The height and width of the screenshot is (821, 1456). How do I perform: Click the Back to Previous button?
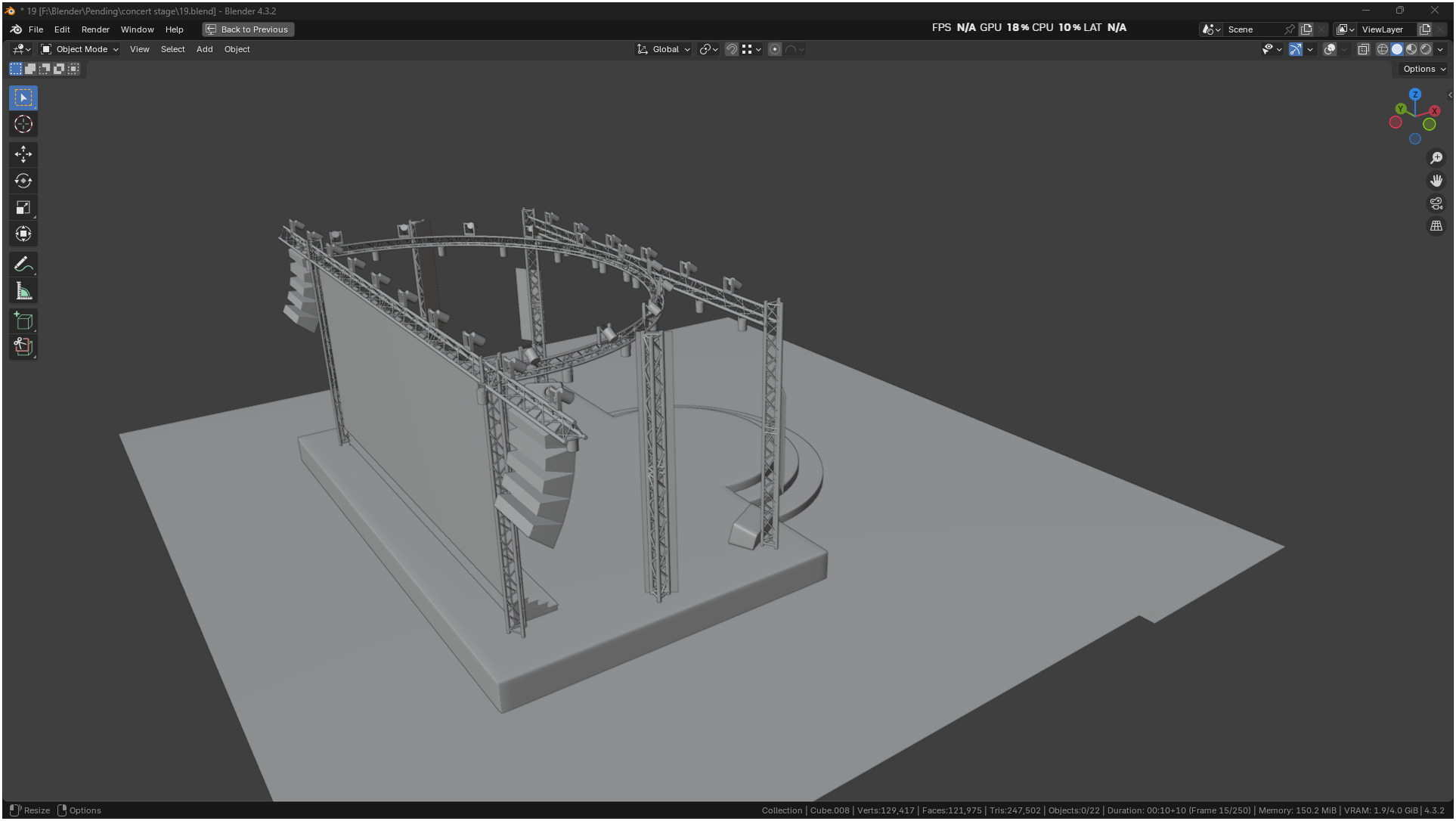248,29
